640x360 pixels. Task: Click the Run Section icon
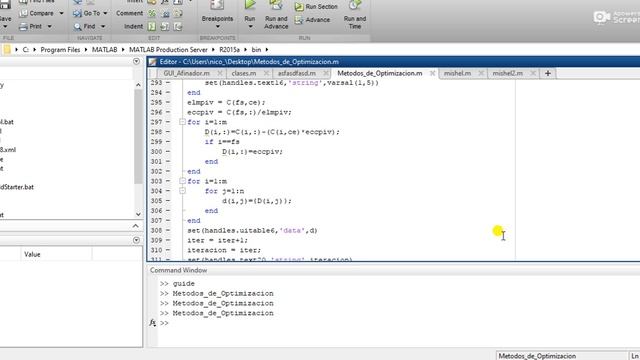(299, 7)
